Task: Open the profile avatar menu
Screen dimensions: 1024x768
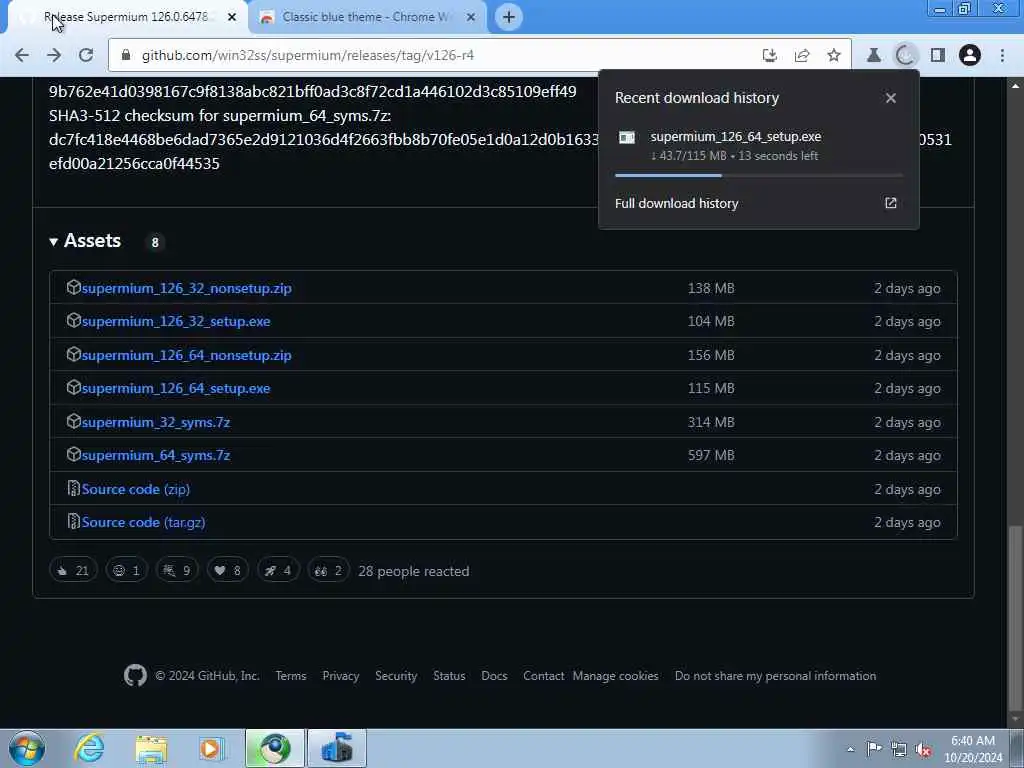Action: (x=970, y=56)
